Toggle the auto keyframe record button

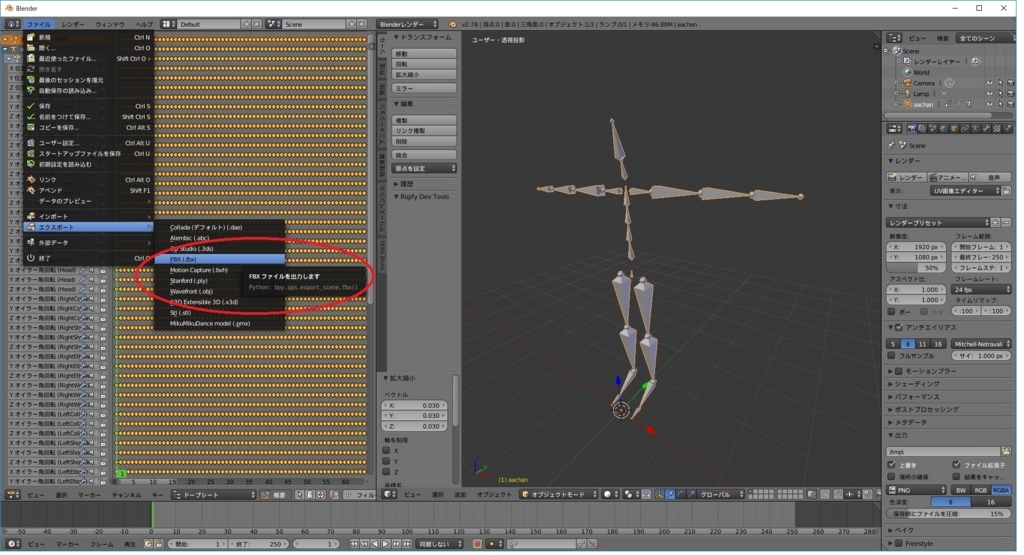477,544
